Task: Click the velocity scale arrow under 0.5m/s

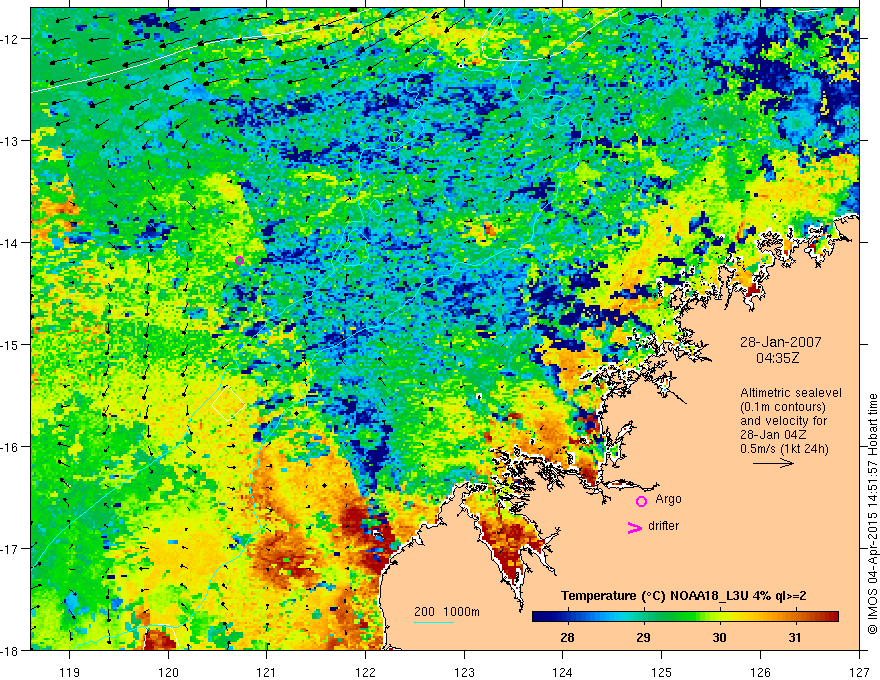Action: (x=773, y=463)
